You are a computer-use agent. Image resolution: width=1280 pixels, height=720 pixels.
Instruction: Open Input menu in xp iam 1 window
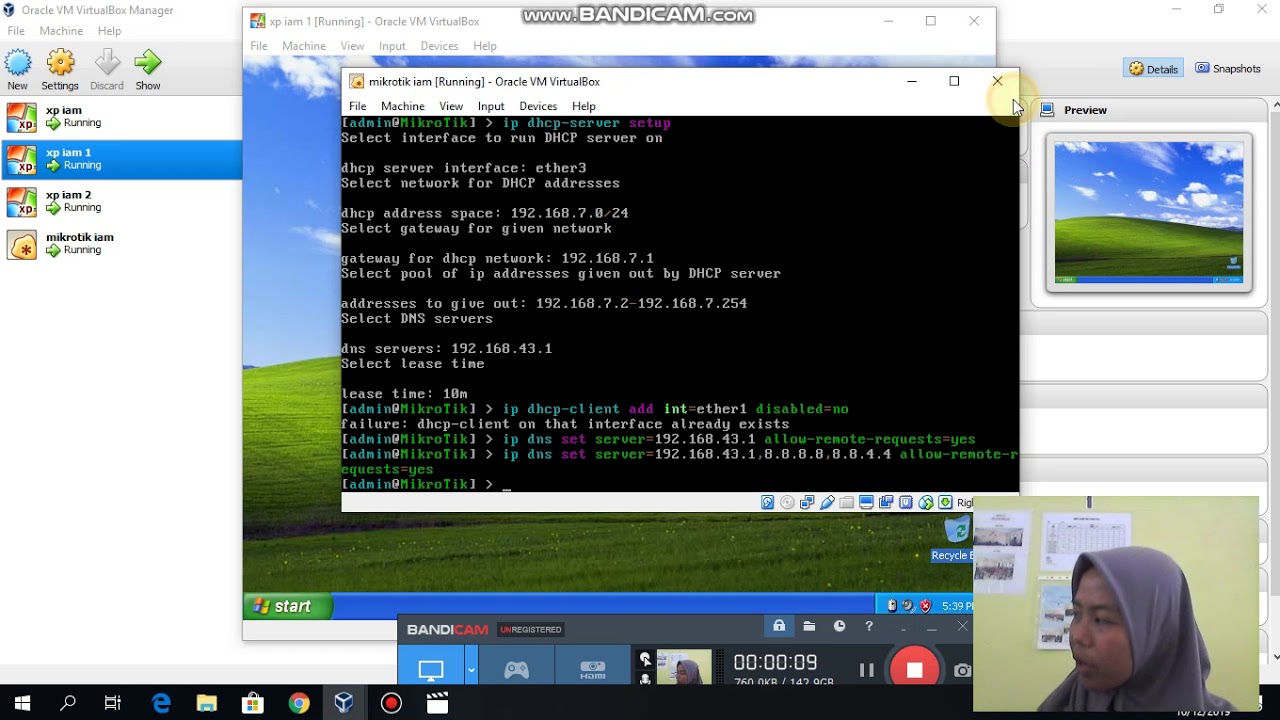(x=392, y=46)
